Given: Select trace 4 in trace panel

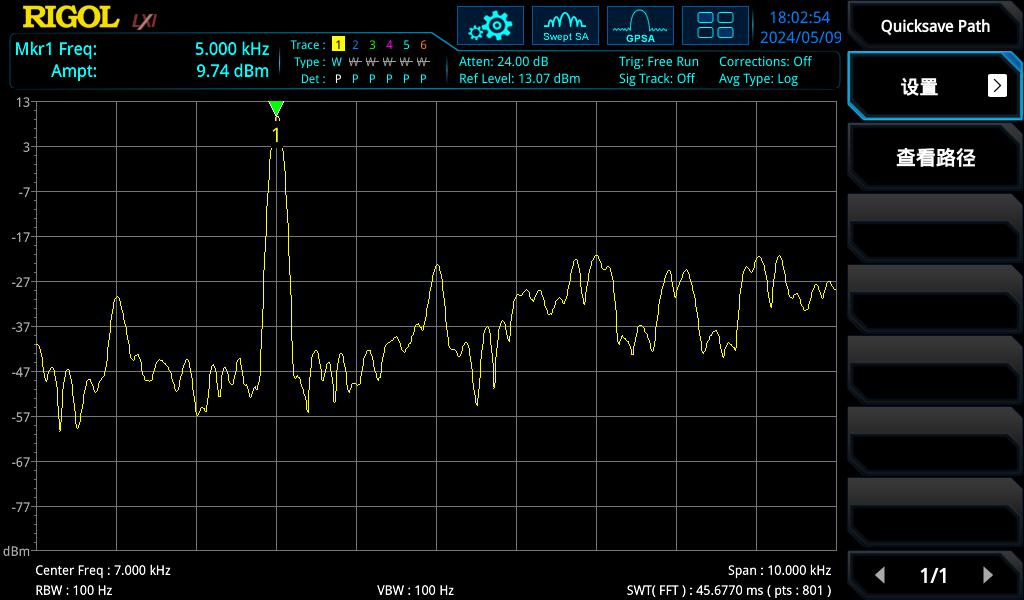Looking at the screenshot, I should point(389,45).
